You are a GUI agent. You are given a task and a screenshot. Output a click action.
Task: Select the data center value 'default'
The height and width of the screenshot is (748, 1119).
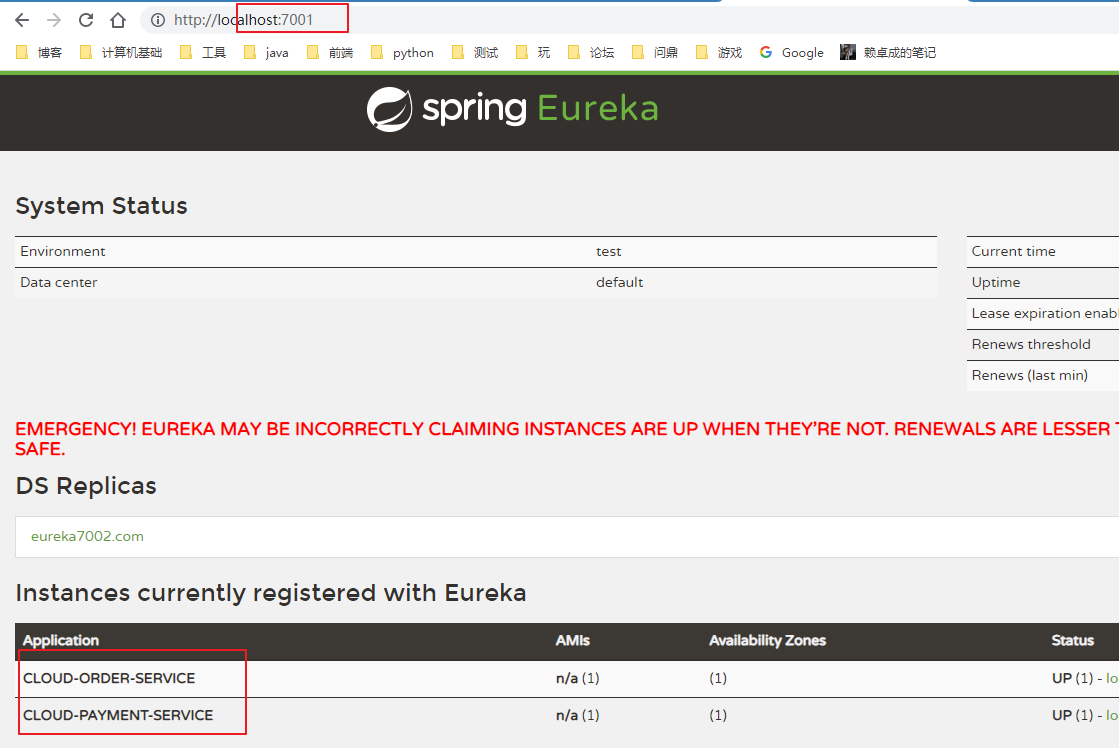(x=619, y=282)
